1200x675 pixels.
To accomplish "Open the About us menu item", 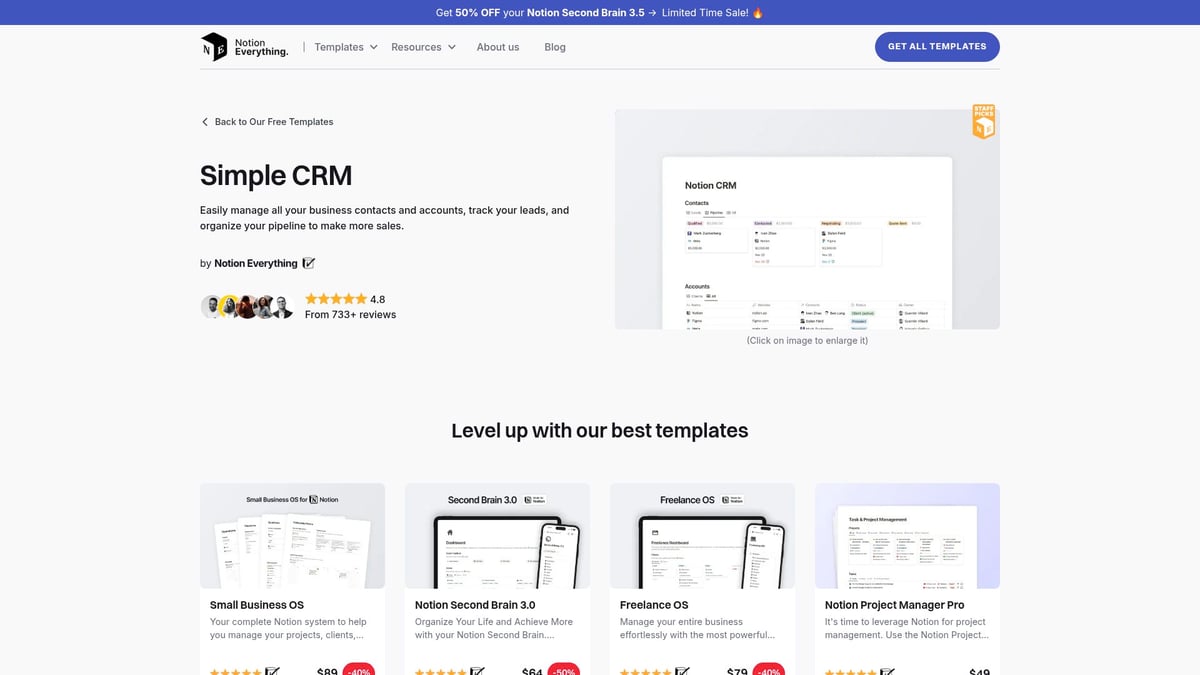I will [497, 46].
